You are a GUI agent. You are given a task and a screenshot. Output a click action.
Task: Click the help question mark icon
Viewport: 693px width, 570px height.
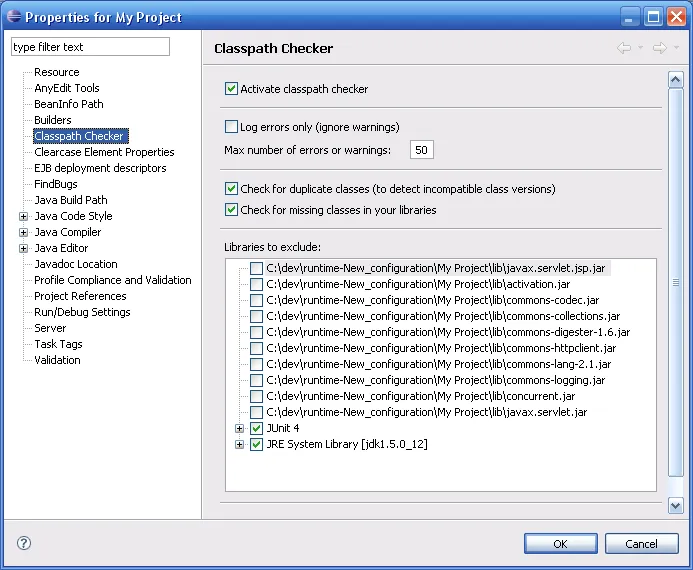(24, 543)
